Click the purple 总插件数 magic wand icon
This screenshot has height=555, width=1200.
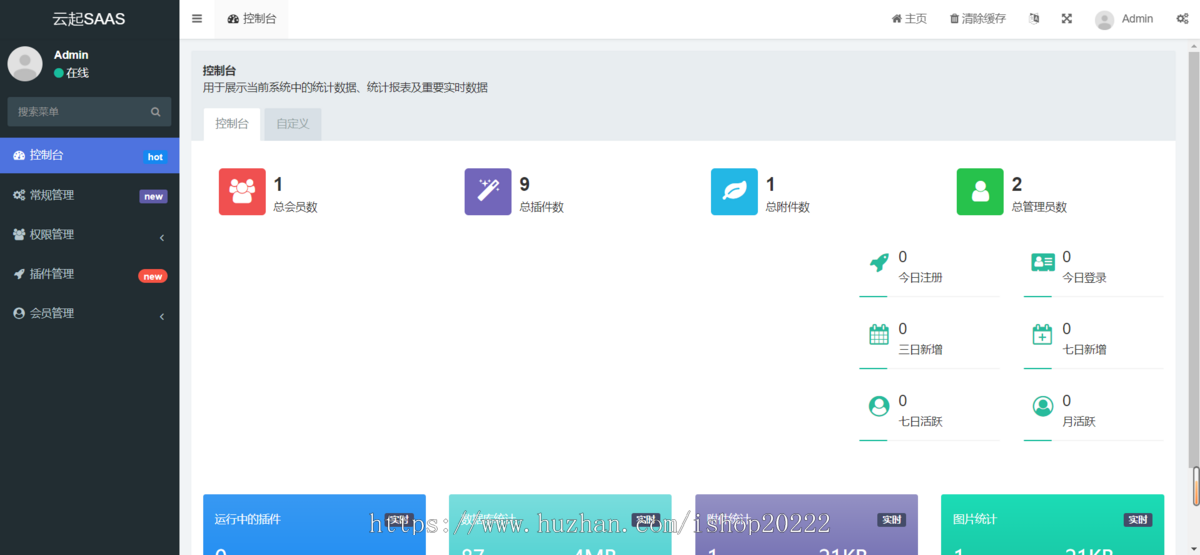pyautogui.click(x=488, y=192)
